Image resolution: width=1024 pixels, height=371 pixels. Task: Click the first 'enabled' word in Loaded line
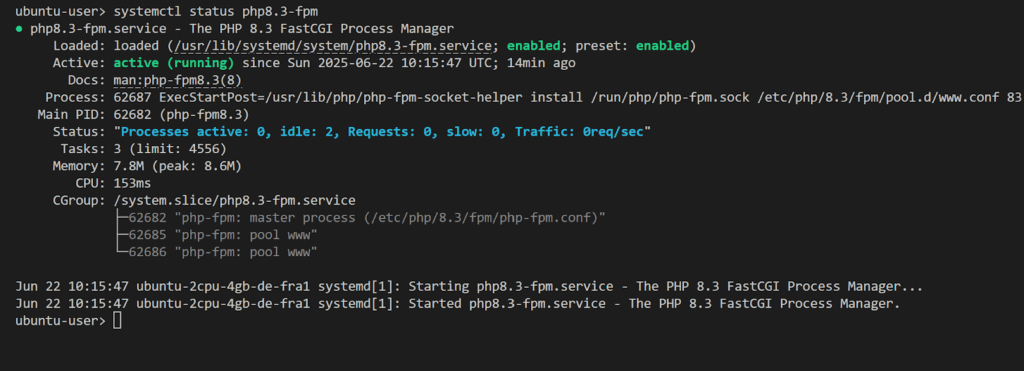(534, 46)
